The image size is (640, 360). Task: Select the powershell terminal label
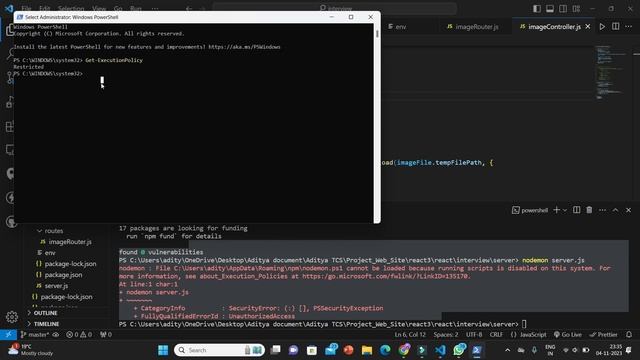(x=530, y=210)
